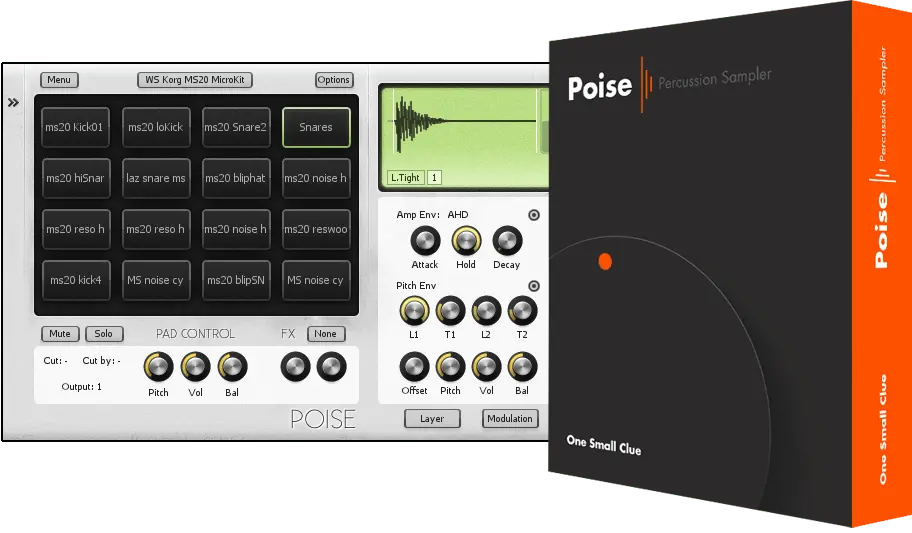Expand the side panel with double-arrow icon
This screenshot has width=912, height=533.
(x=13, y=103)
